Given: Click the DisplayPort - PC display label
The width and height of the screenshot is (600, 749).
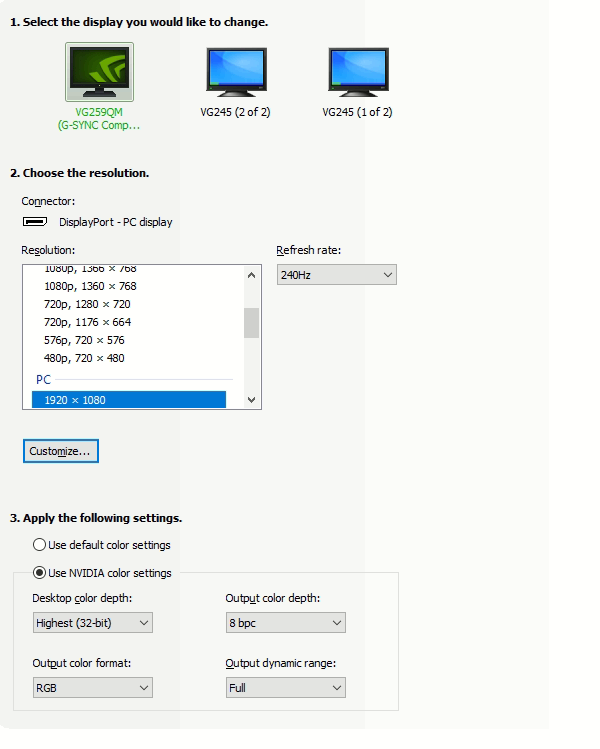Looking at the screenshot, I should point(116,222).
